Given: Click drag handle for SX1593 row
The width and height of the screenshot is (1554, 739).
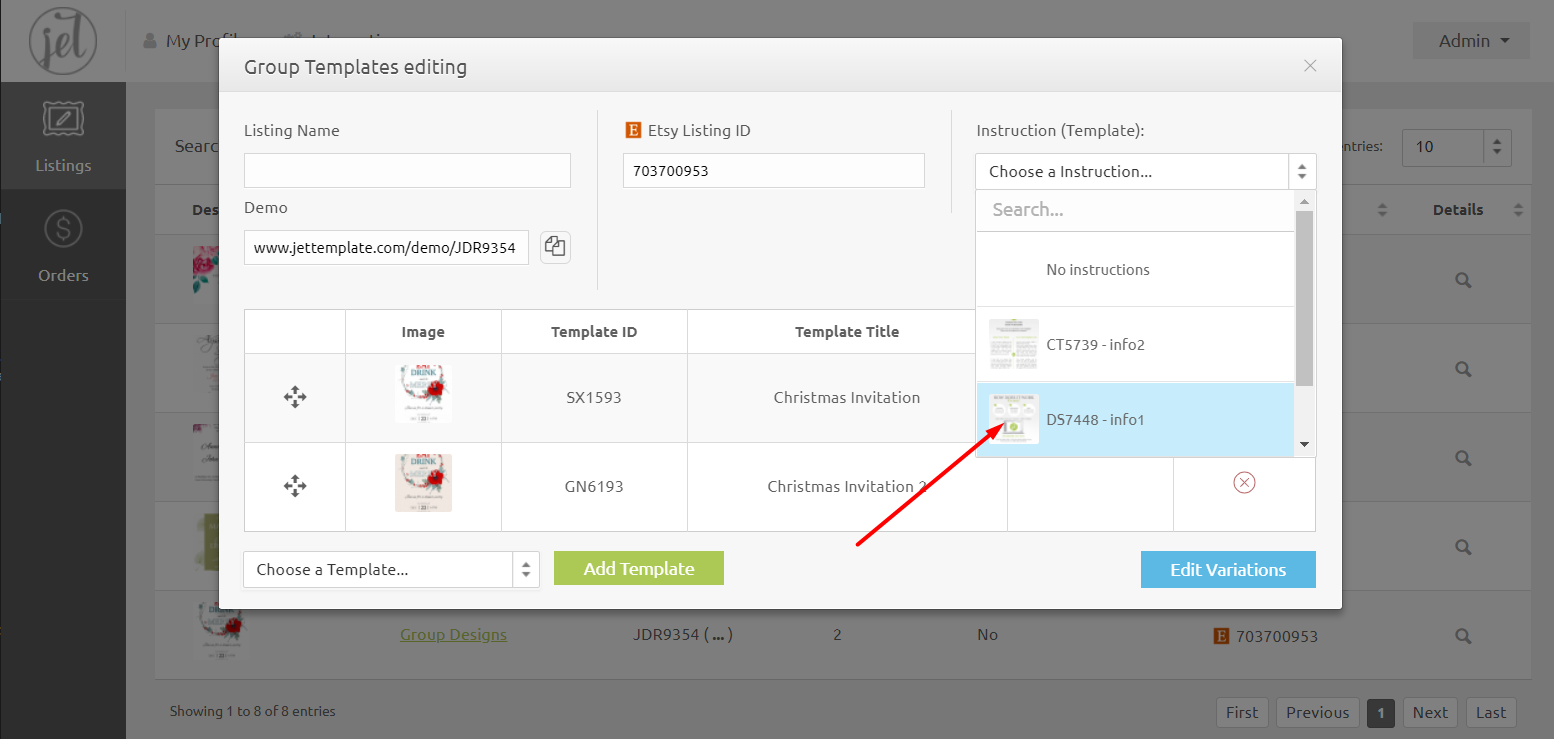Looking at the screenshot, I should tap(295, 397).
